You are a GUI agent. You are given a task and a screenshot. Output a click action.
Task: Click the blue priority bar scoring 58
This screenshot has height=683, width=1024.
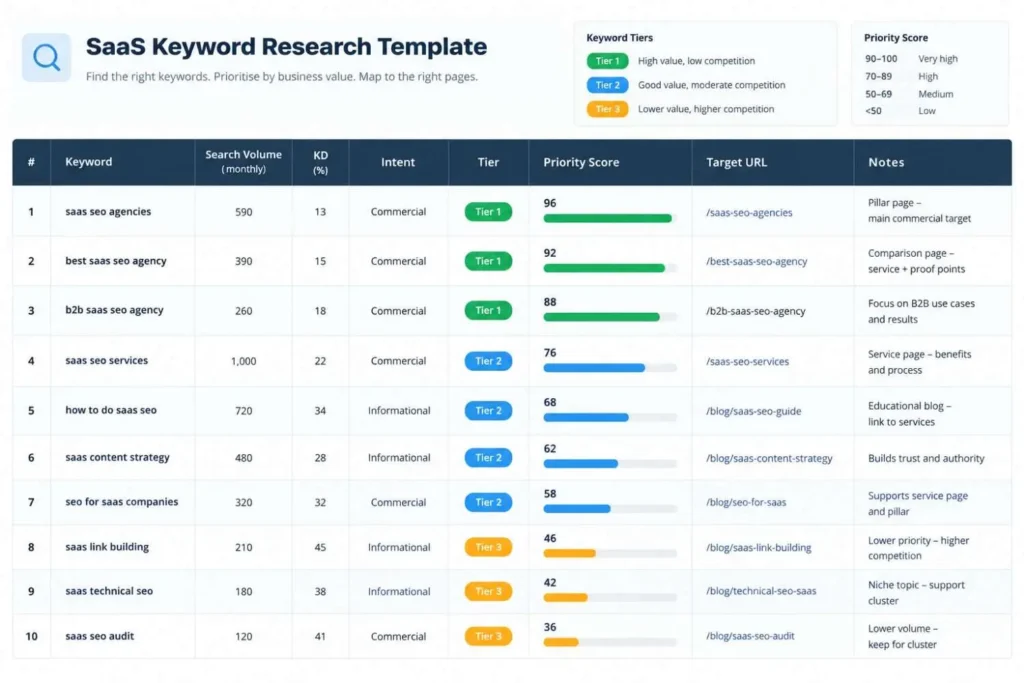[577, 509]
